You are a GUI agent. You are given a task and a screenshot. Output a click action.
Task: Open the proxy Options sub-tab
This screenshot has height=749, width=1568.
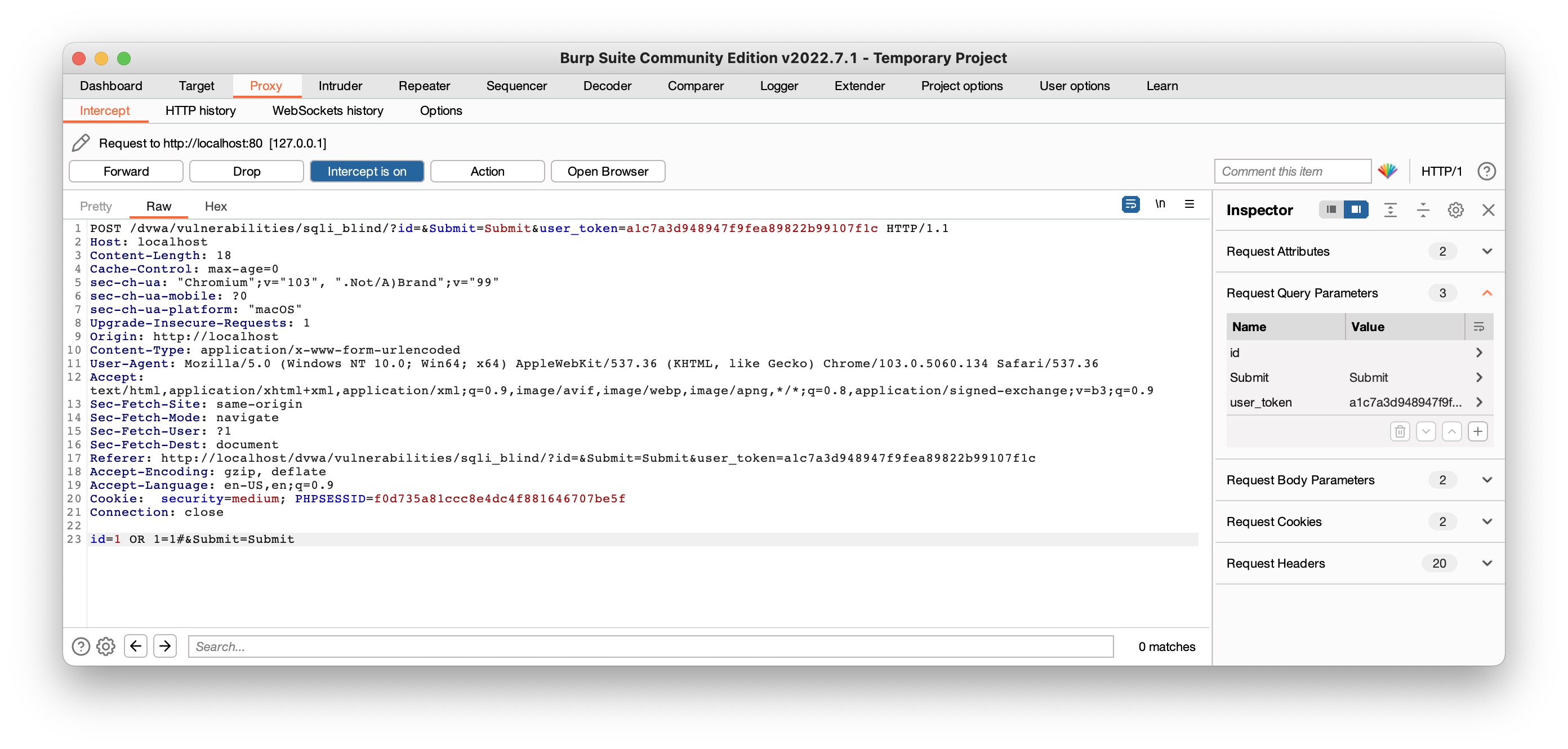click(x=440, y=111)
